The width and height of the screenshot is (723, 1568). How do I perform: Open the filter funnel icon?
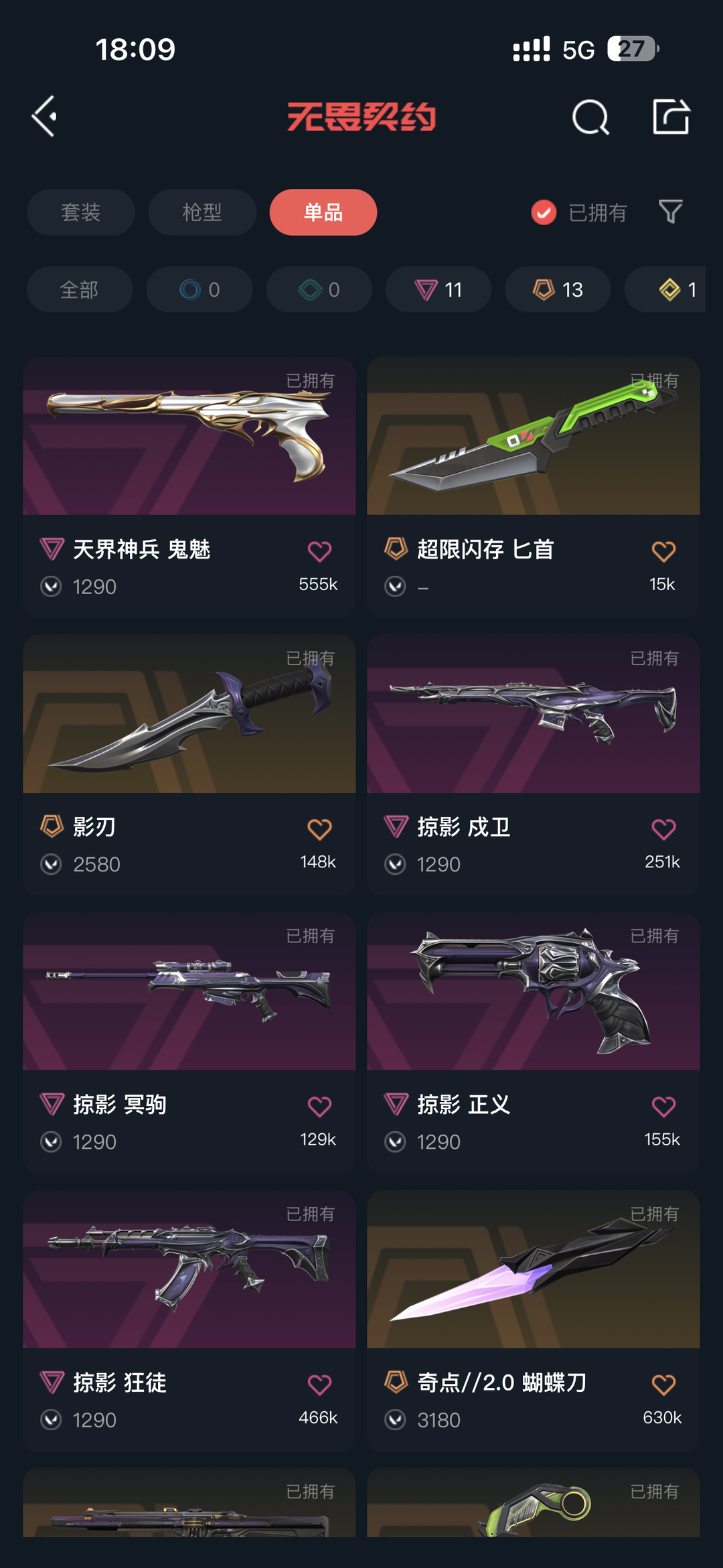point(670,212)
